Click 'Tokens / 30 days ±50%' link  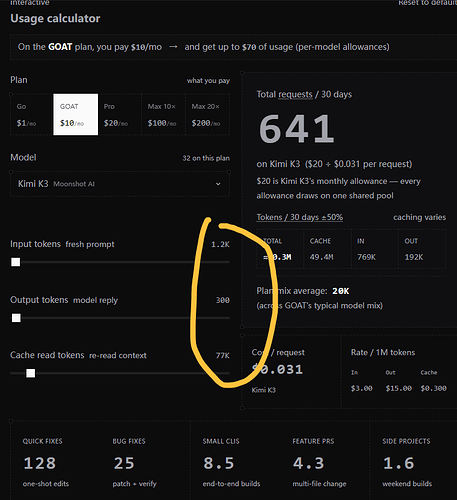[x=300, y=217]
